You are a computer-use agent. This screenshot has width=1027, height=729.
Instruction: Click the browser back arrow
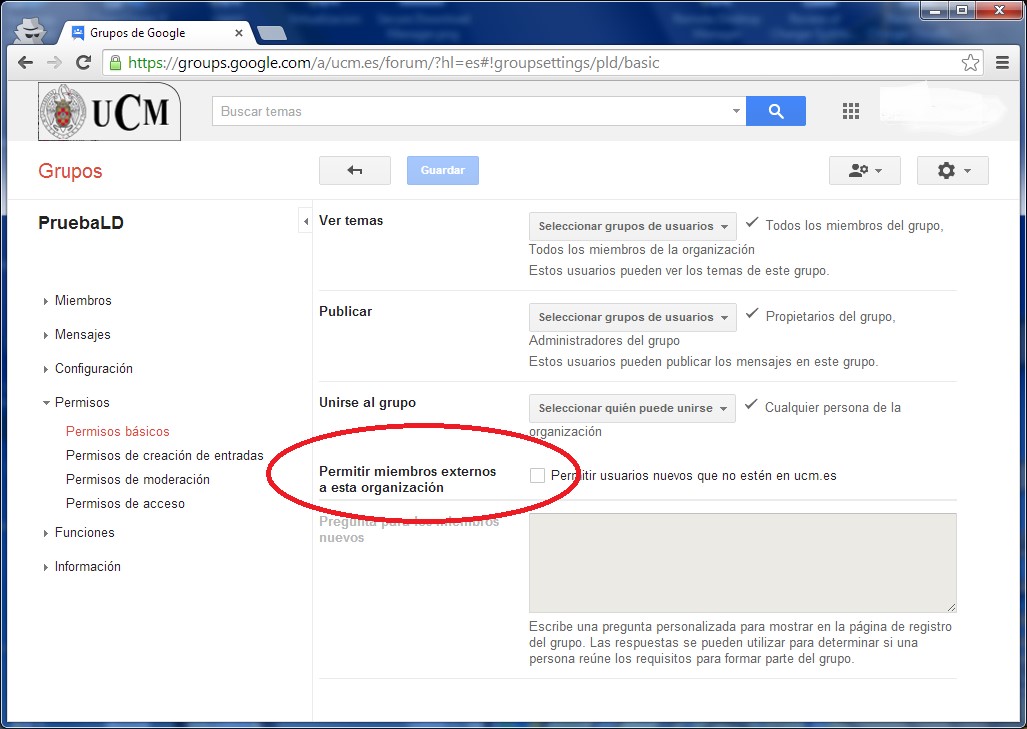click(x=26, y=63)
